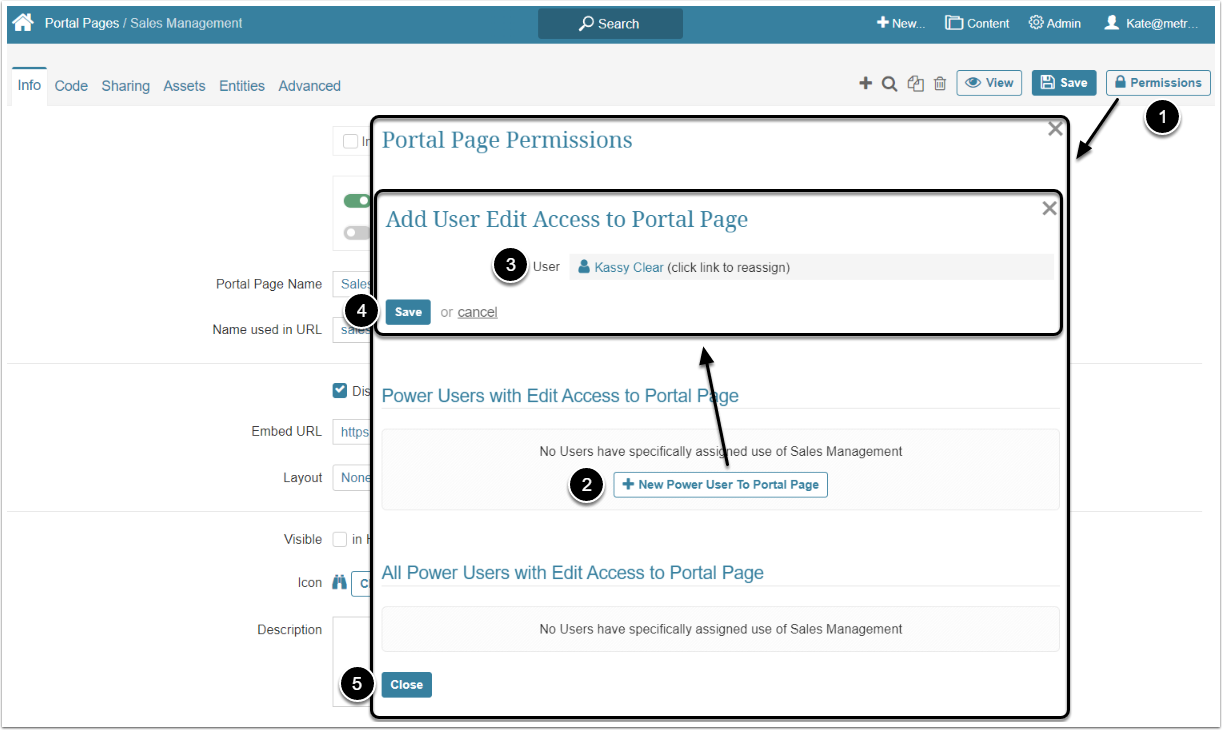This screenshot has width=1222, height=730.
Task: Switch to the Advanced tab
Action: (x=309, y=86)
